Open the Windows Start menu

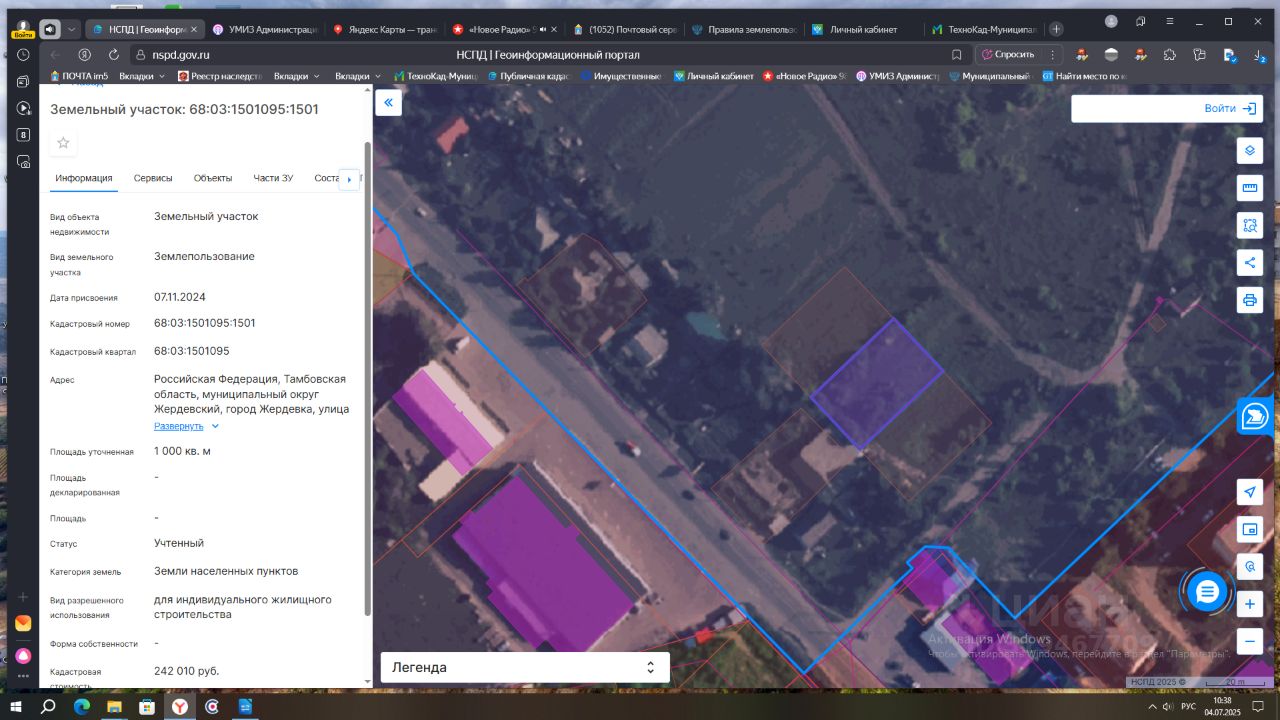click(x=16, y=706)
